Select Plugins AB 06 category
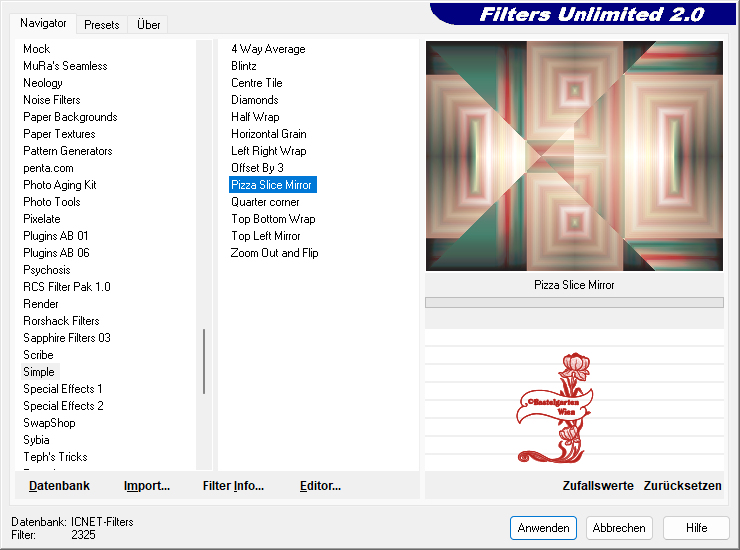740x550 pixels. (56, 253)
